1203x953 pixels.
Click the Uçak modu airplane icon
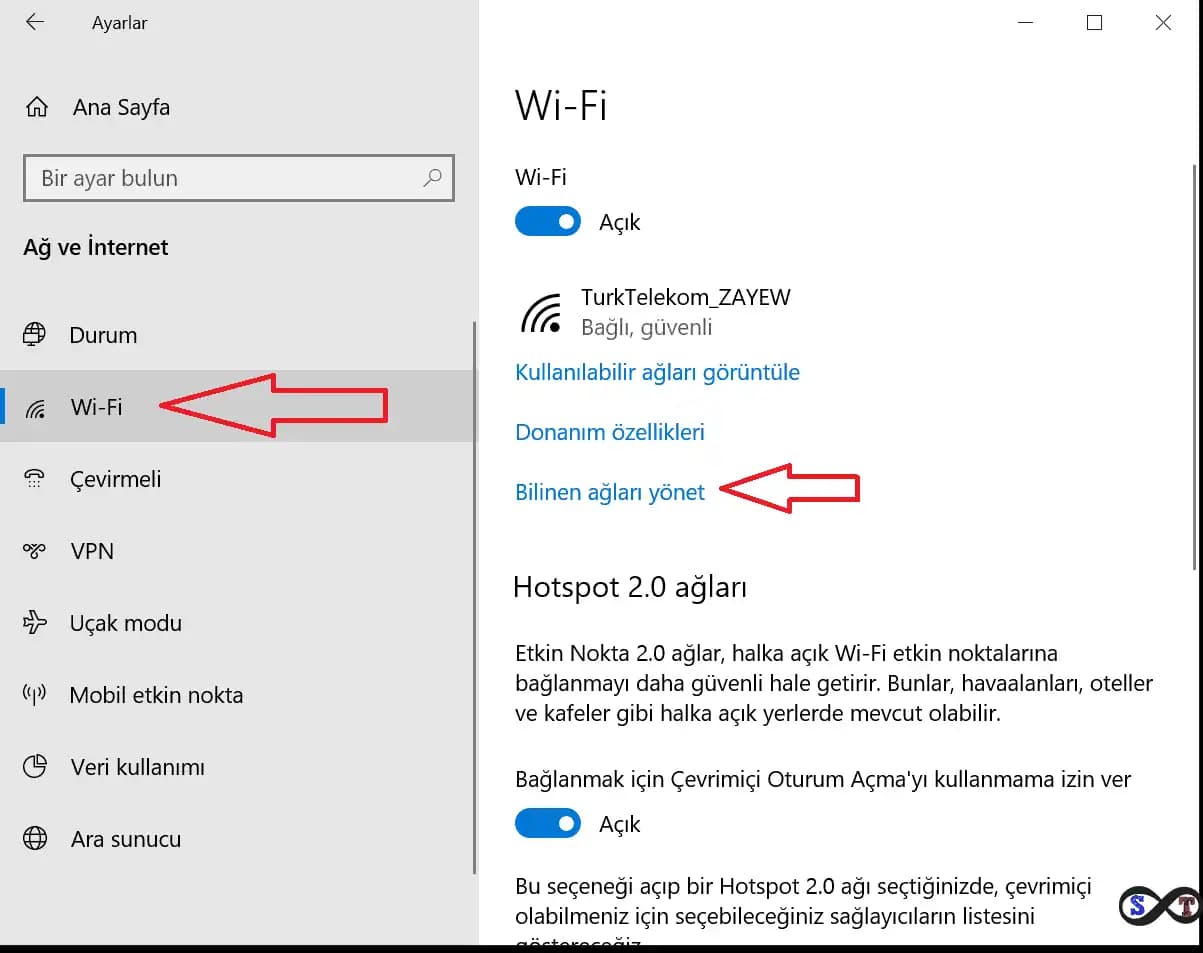35,623
